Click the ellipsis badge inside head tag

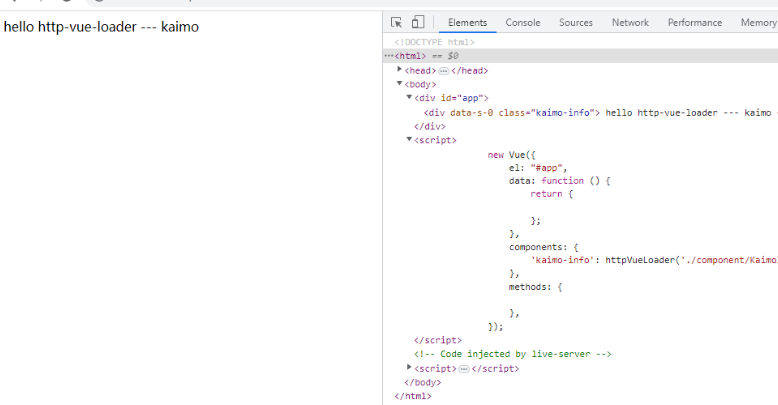click(x=444, y=71)
